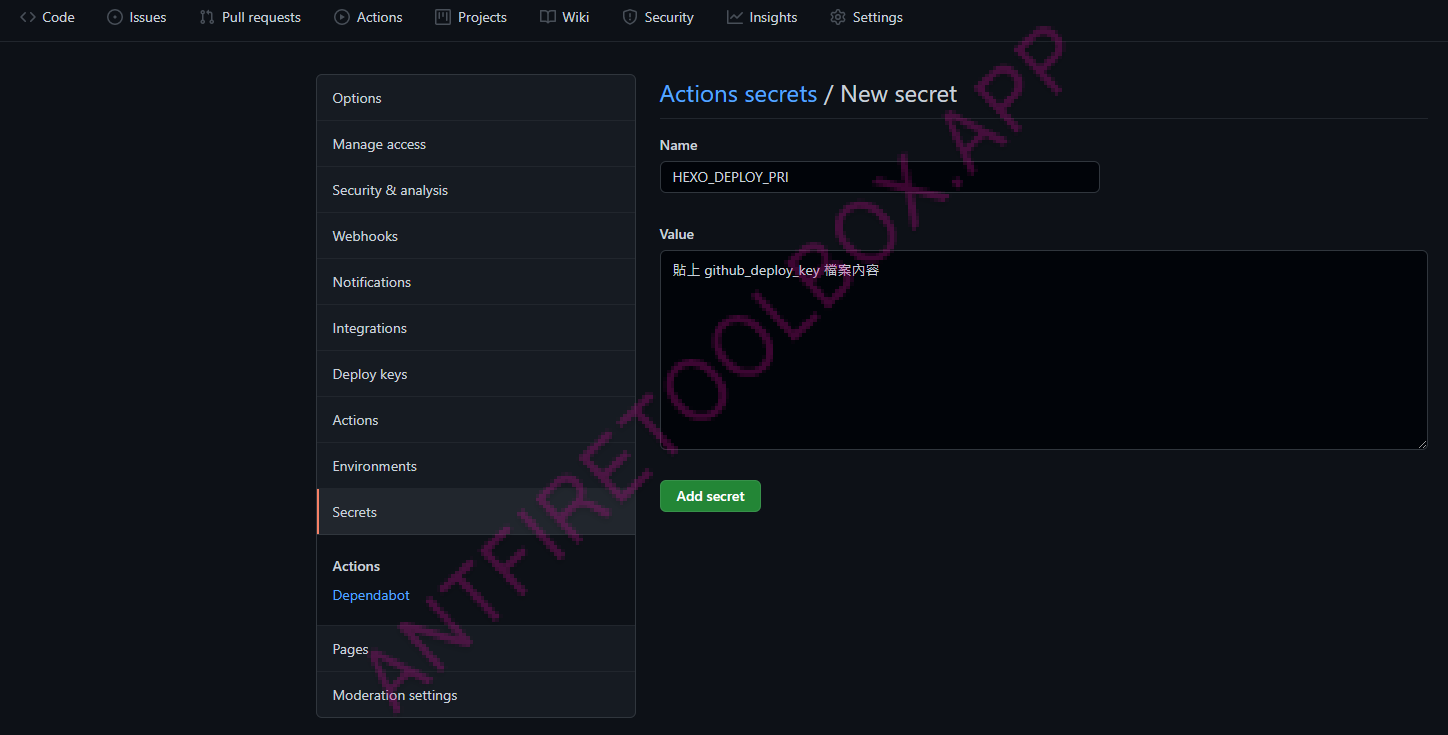The height and width of the screenshot is (735, 1448).
Task: Select Actions under the Secrets submenu
Action: (356, 566)
